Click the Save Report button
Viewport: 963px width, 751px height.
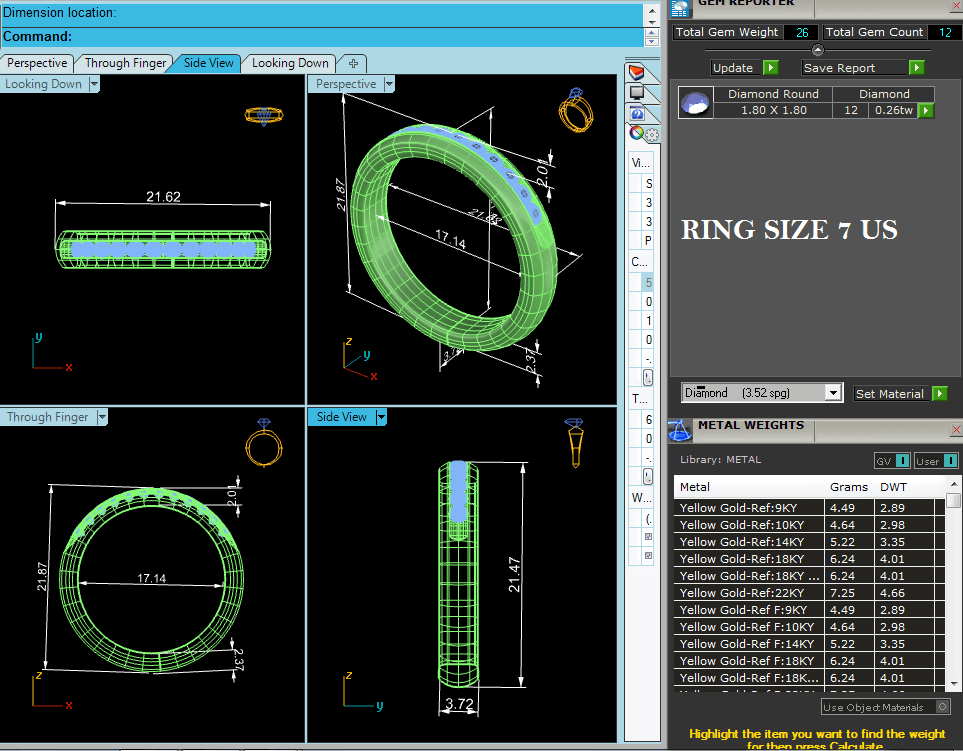[840, 68]
